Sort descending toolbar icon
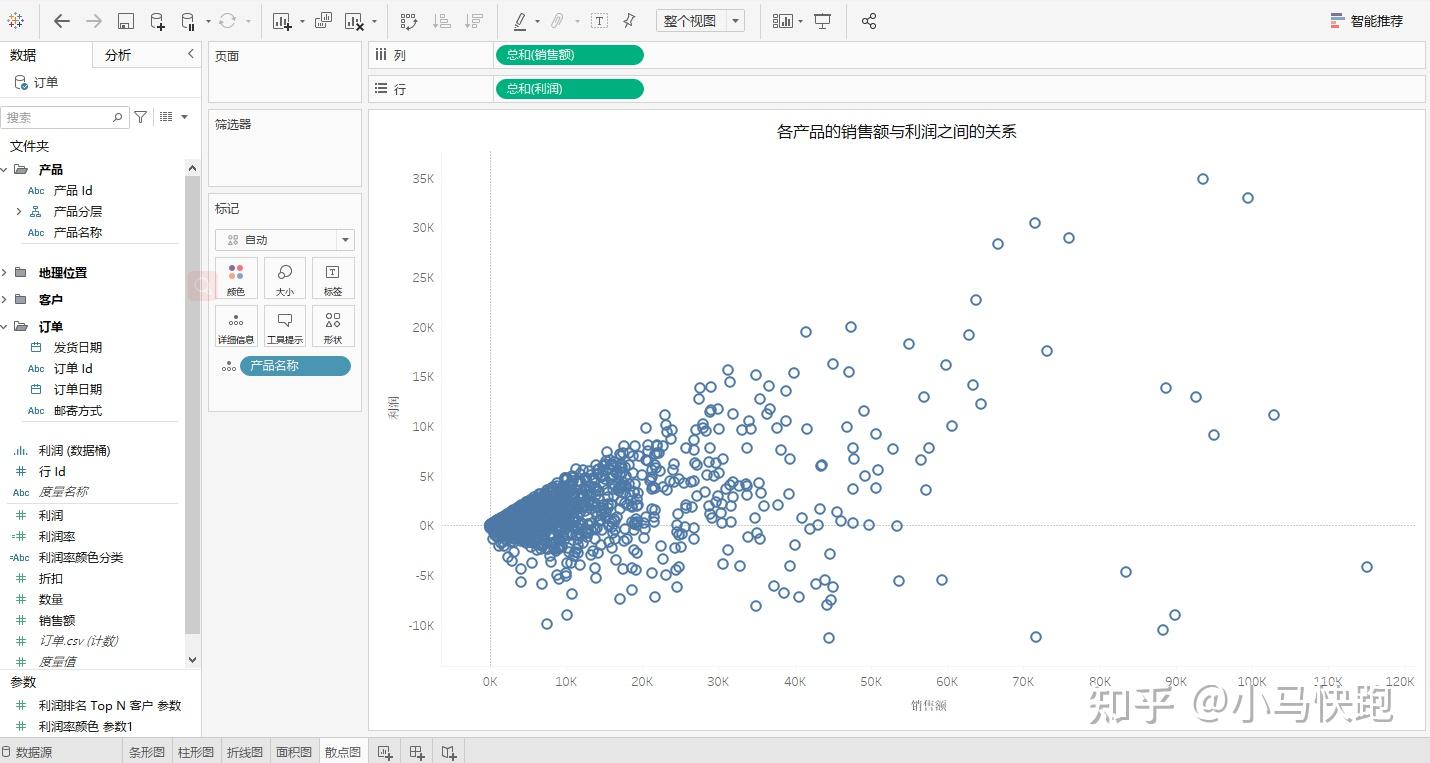Screen dimensions: 1430x763 [x=474, y=21]
